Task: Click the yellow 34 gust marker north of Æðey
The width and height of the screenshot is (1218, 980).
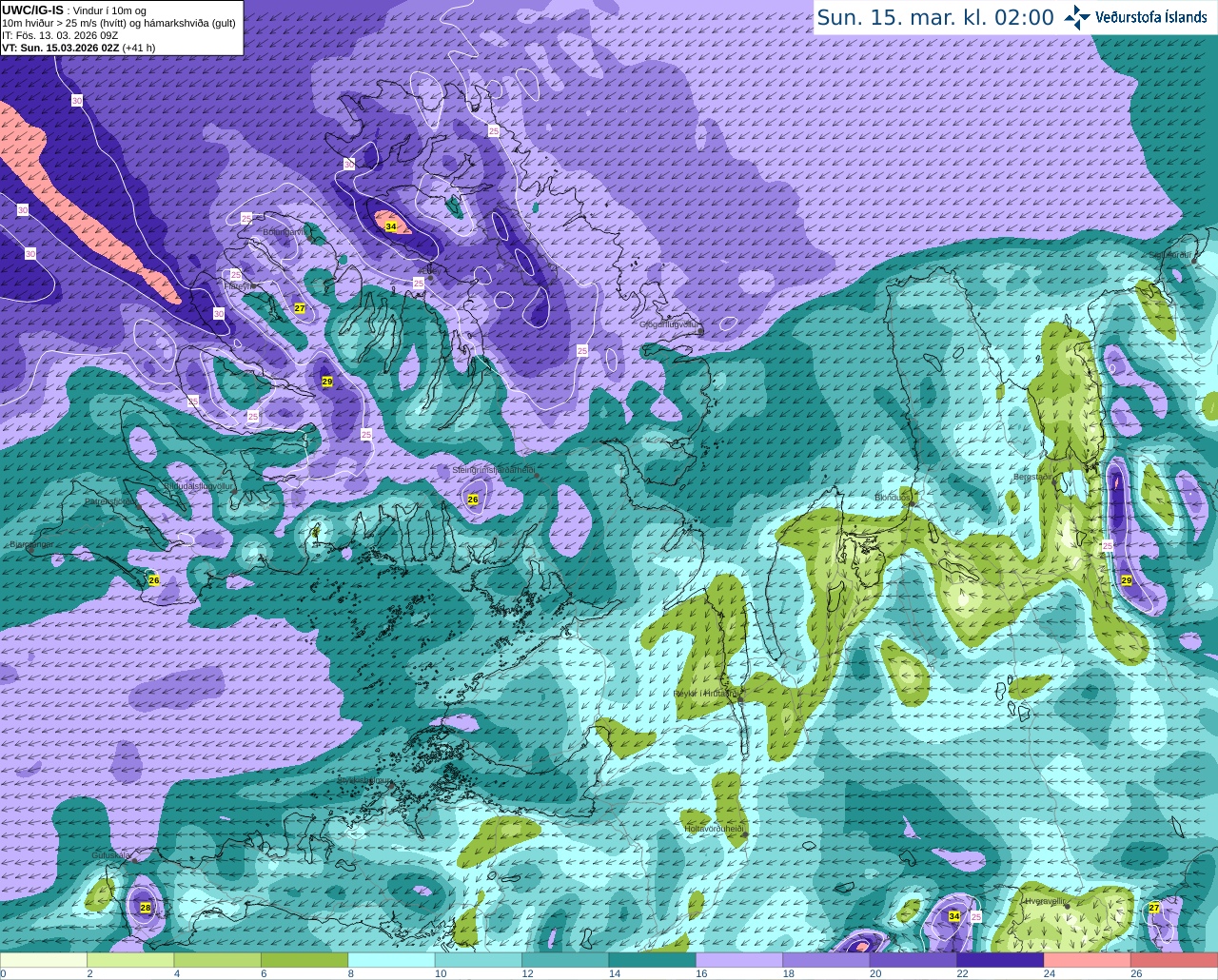Action: 390,225
